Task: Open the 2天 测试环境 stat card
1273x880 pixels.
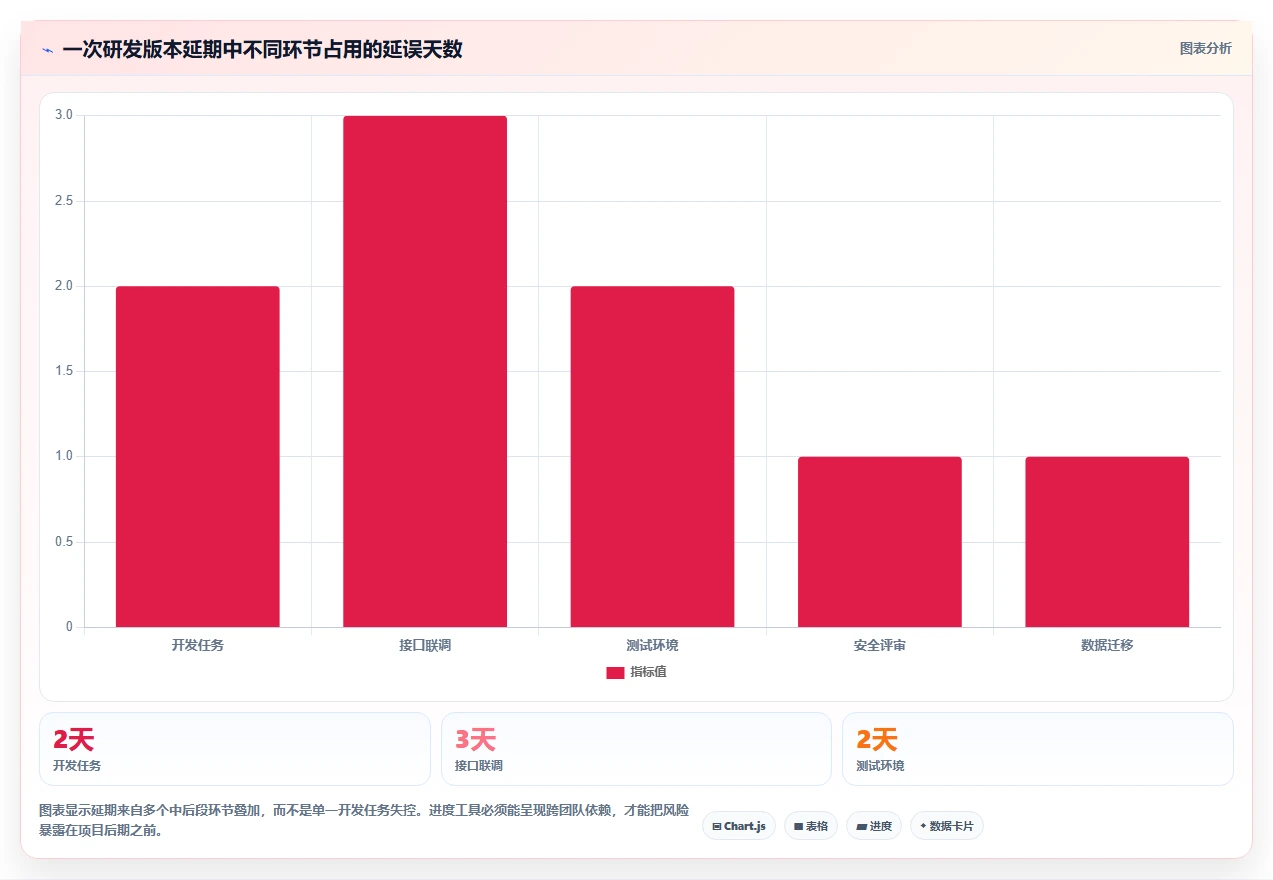Action: (x=1038, y=749)
